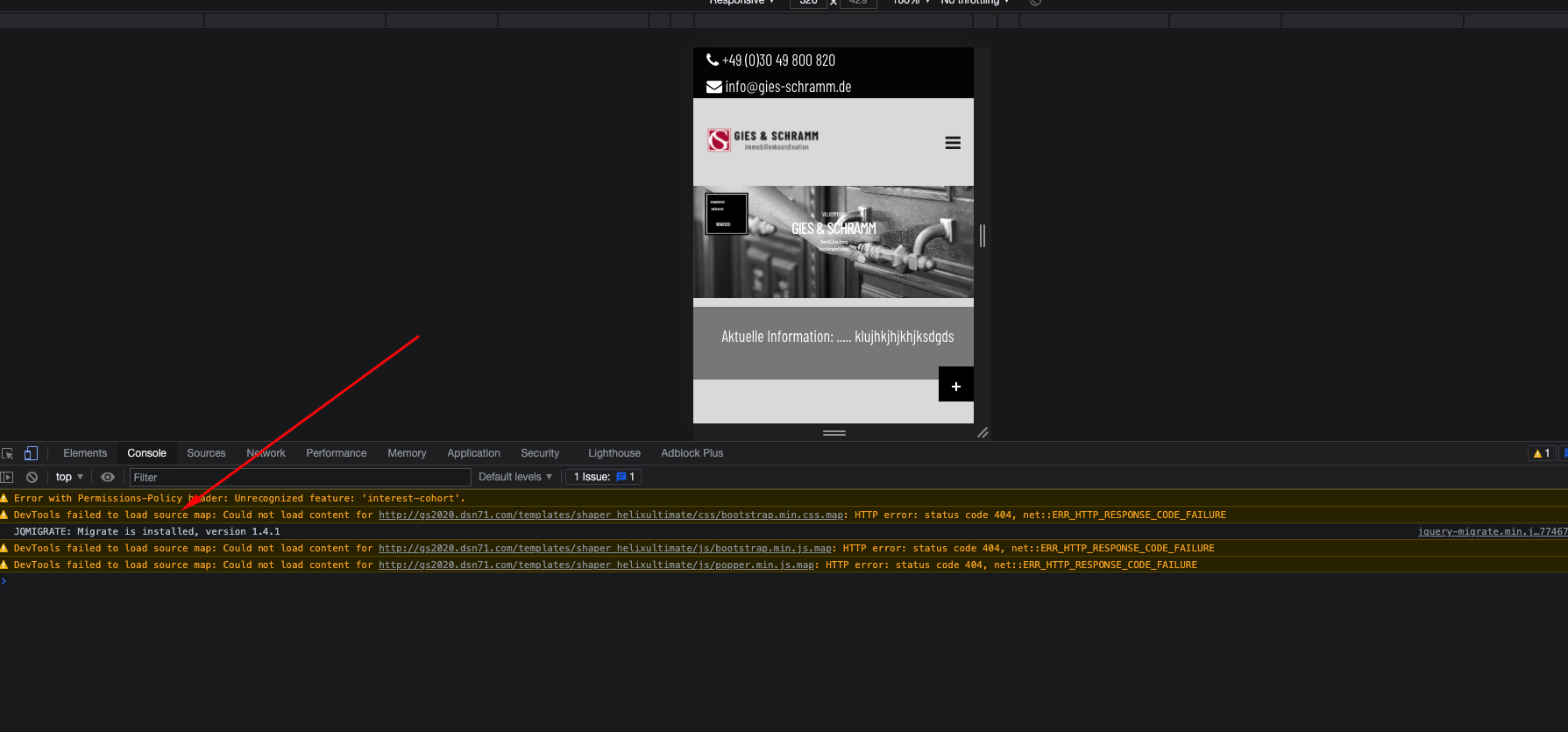
Task: Click the Gies & Schramm logo
Action: (763, 140)
